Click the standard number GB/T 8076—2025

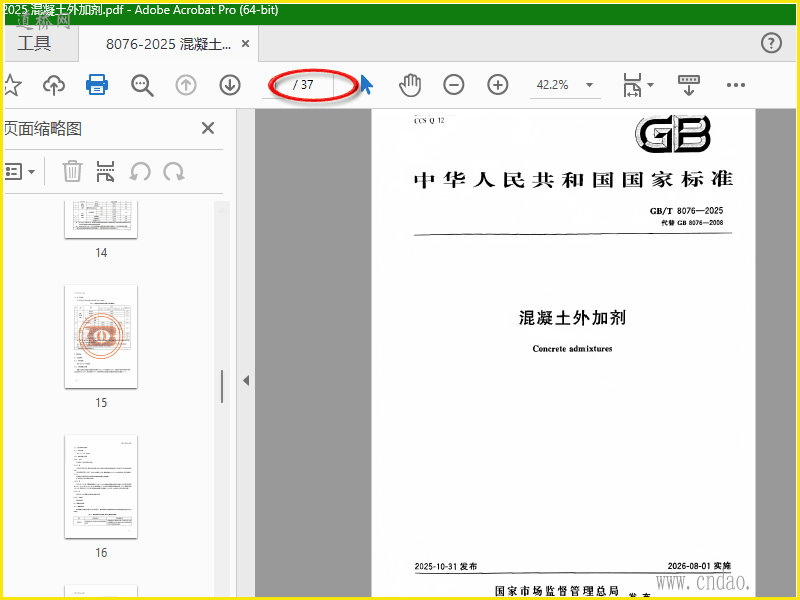686,211
